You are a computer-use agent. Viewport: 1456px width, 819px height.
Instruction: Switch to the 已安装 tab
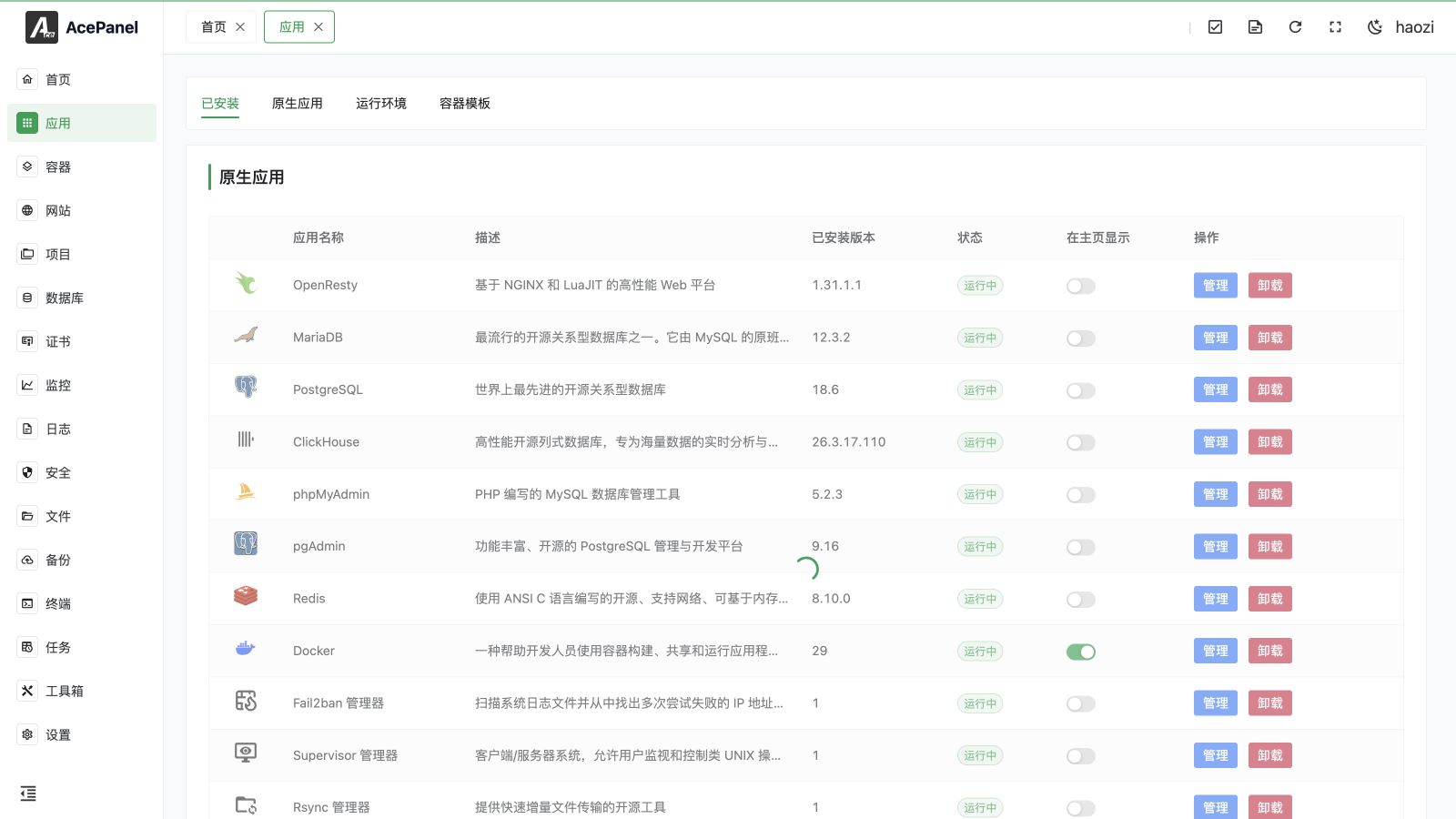coord(220,104)
